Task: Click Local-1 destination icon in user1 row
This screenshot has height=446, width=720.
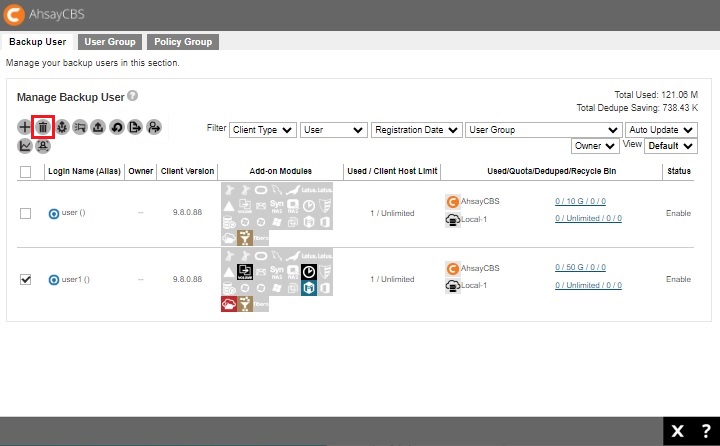Action: (x=453, y=286)
